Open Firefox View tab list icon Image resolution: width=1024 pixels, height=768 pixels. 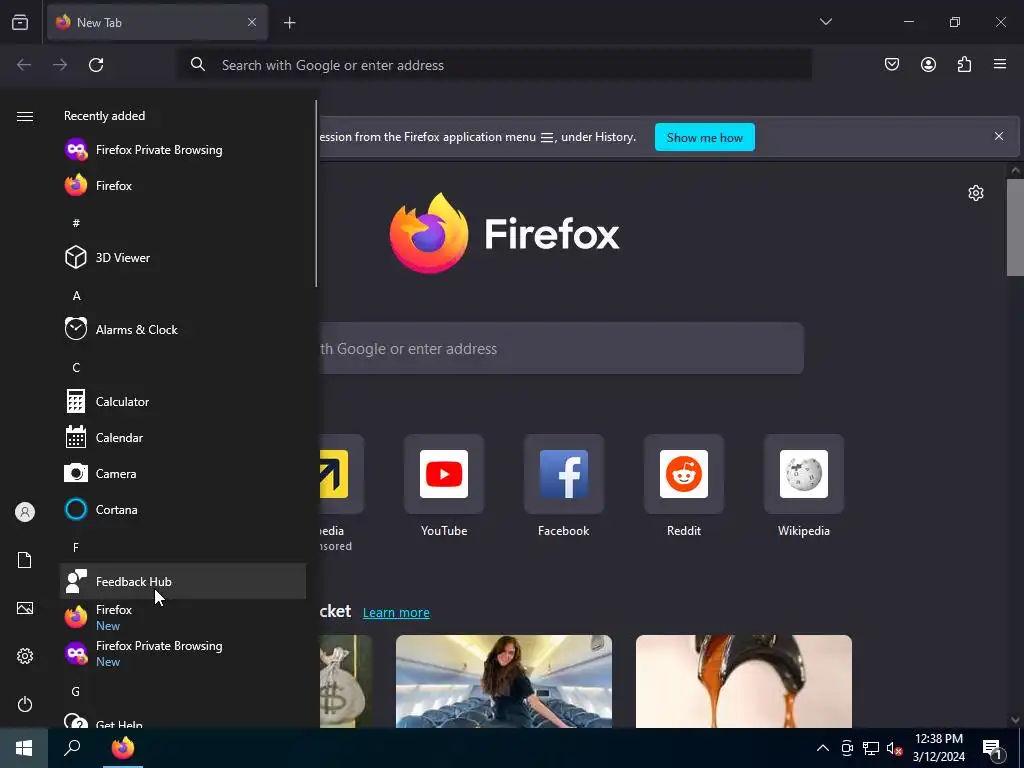(20, 22)
